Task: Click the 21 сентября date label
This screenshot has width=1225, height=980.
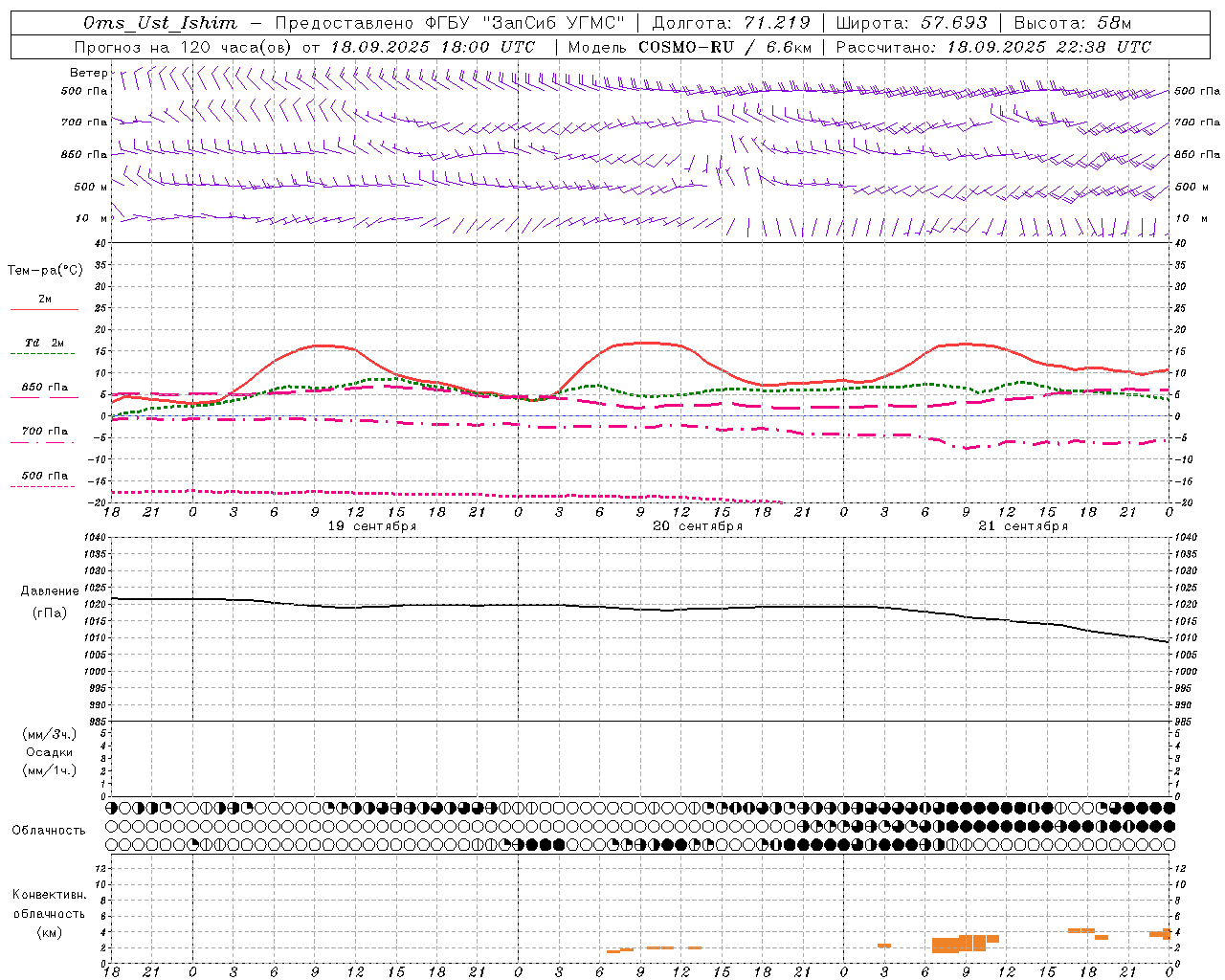Action: [1023, 526]
